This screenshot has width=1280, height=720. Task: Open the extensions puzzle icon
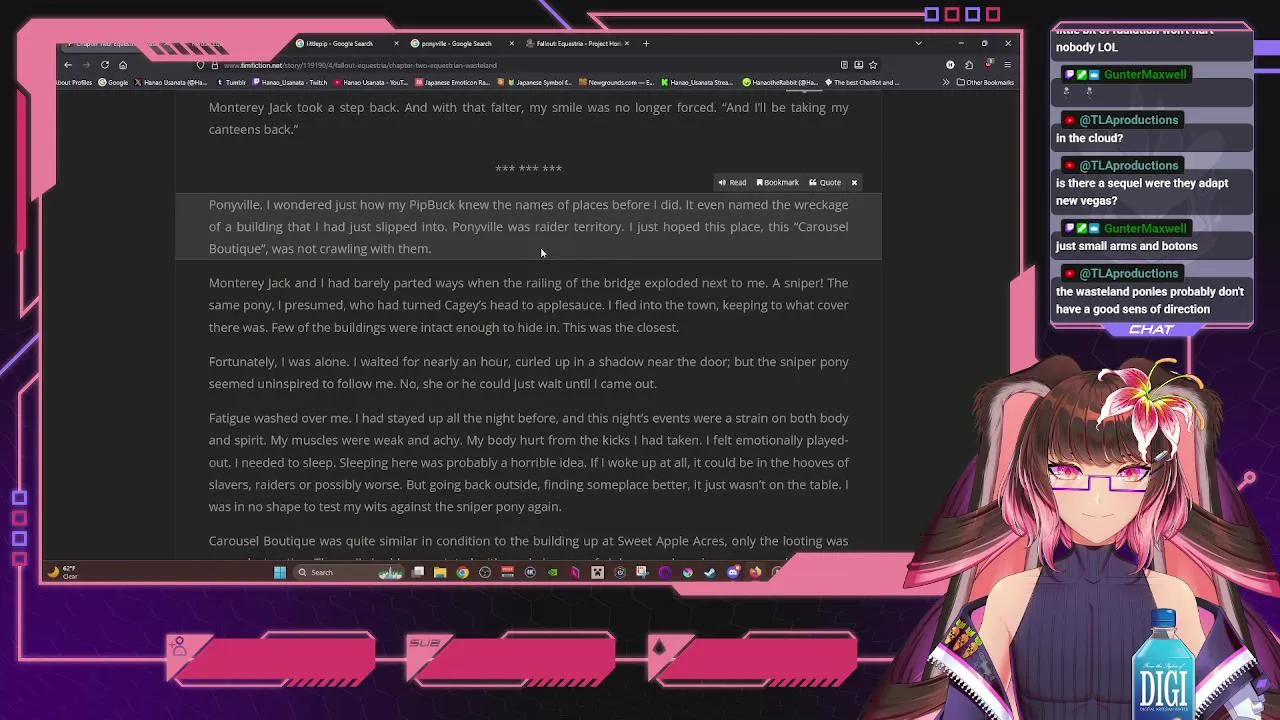point(969,65)
